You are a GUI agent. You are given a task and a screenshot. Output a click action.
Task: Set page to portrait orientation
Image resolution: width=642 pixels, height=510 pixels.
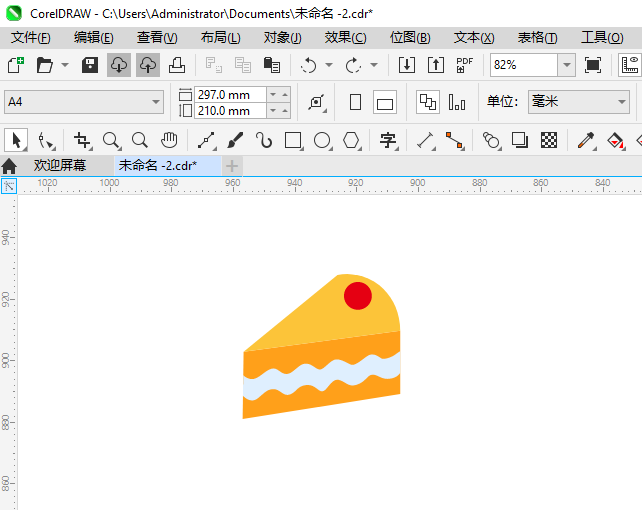coord(355,102)
